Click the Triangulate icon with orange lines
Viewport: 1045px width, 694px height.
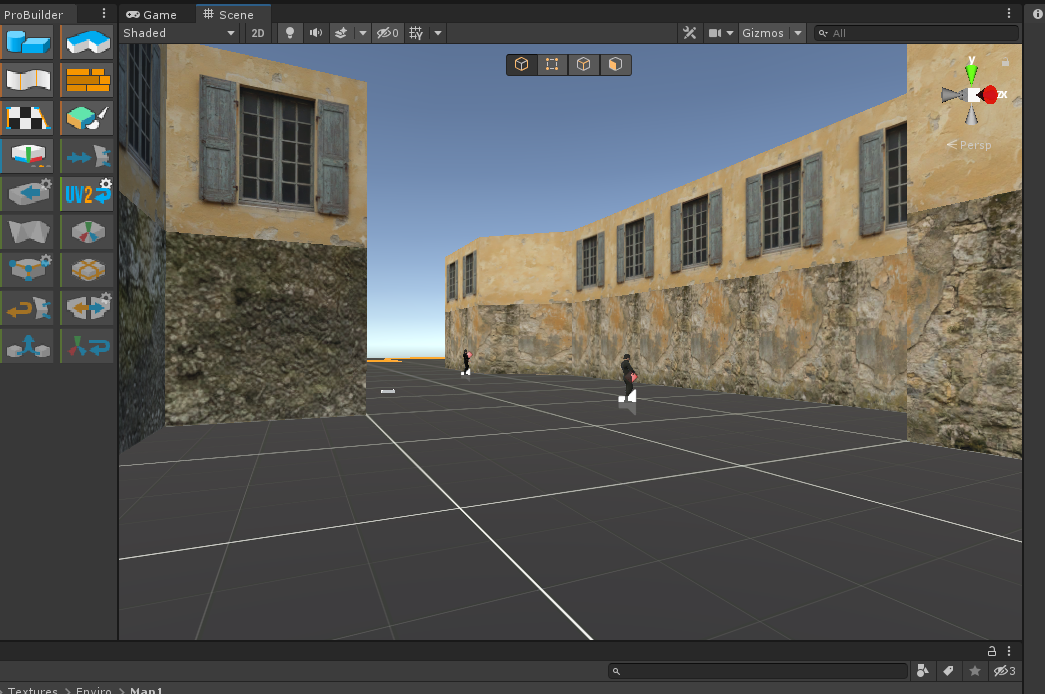87,269
